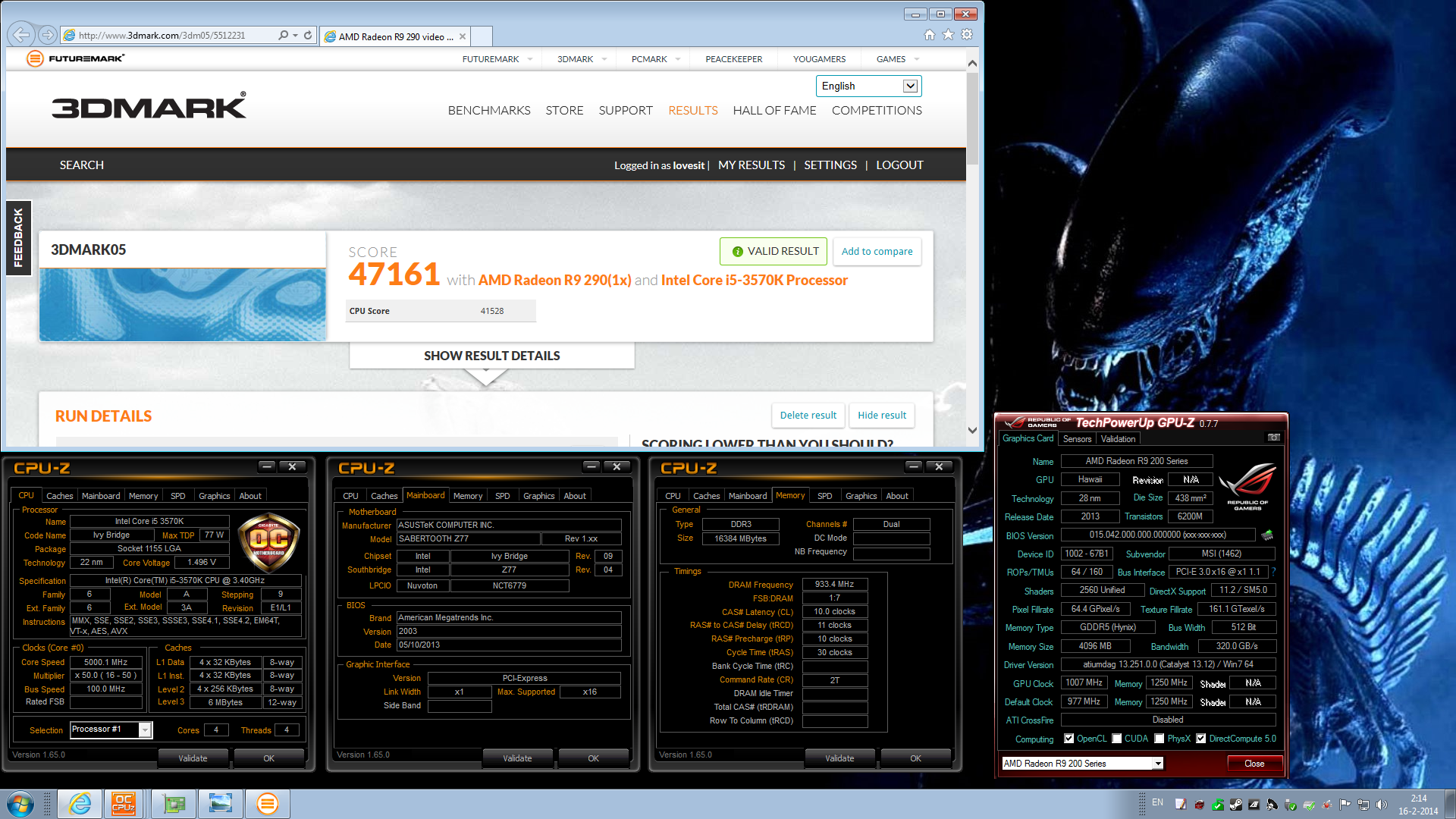This screenshot has height=819, width=1456.
Task: Click the GPU-Z graphics card taskbar icon
Action: 174,804
